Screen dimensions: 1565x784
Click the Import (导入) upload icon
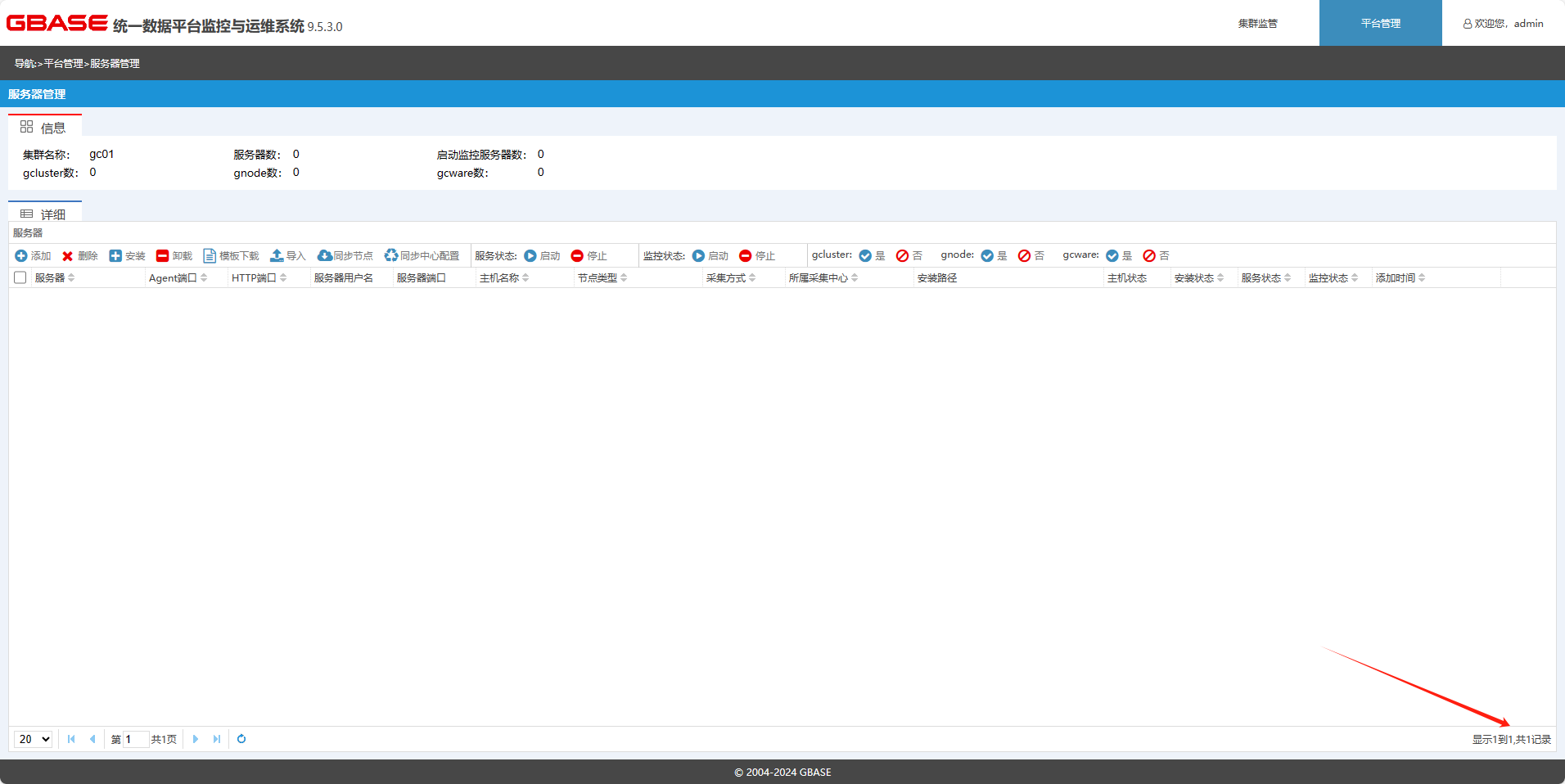coord(277,256)
